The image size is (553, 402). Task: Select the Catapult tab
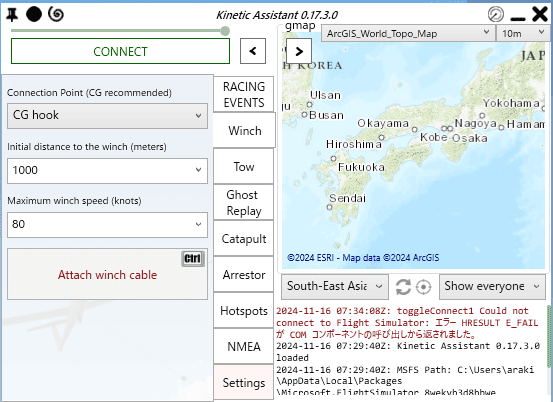point(244,238)
